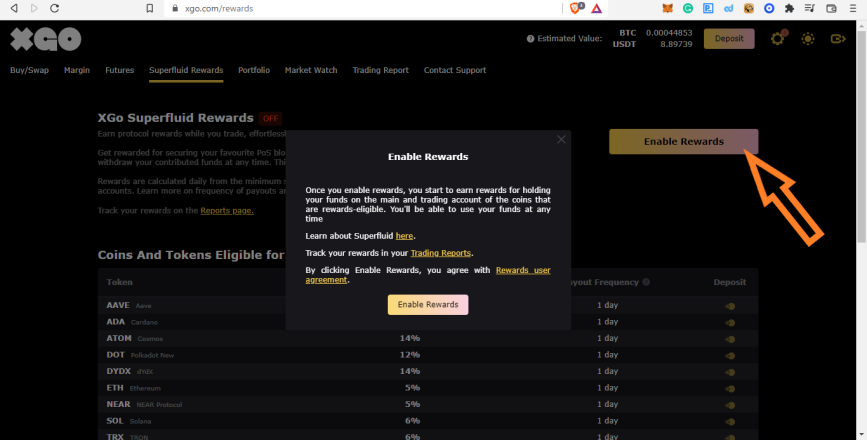Open the Margin tab
This screenshot has width=867, height=440.
point(77,70)
